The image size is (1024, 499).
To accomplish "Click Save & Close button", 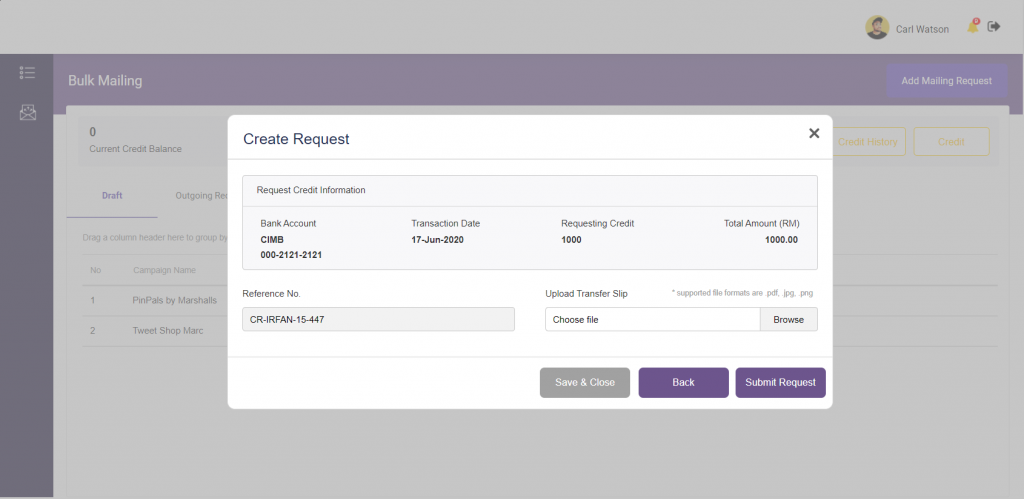I will (585, 382).
